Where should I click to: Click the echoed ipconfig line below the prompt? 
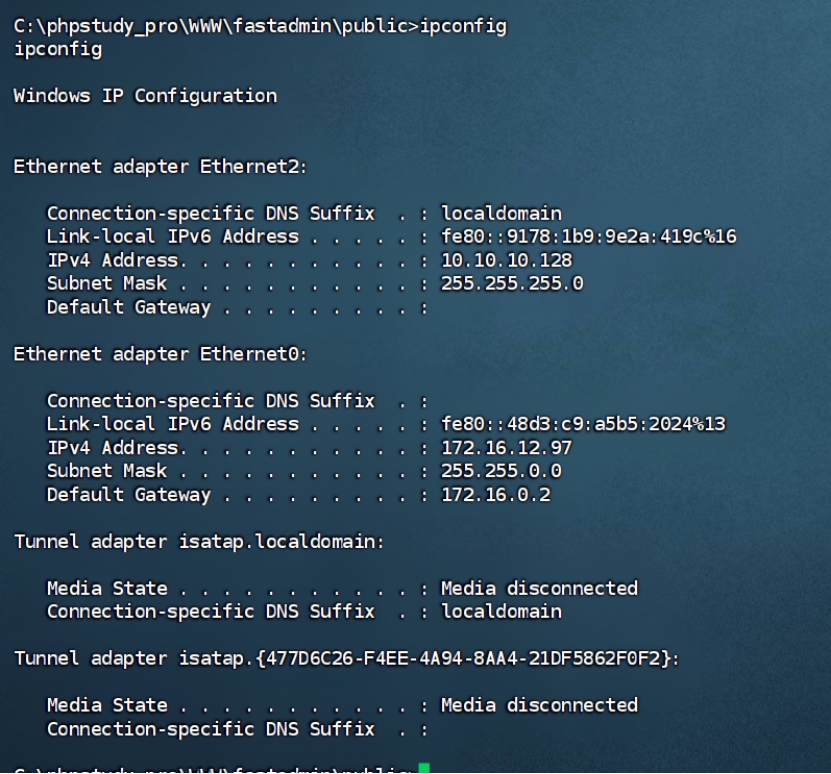pos(58,49)
